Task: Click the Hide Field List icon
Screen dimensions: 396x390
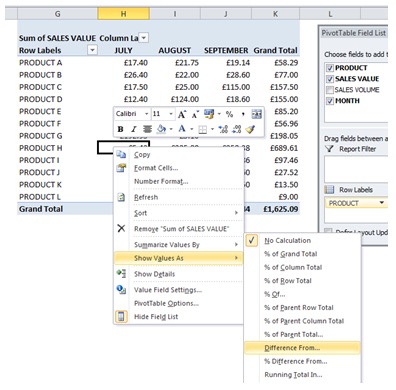Action: pyautogui.click(x=121, y=317)
